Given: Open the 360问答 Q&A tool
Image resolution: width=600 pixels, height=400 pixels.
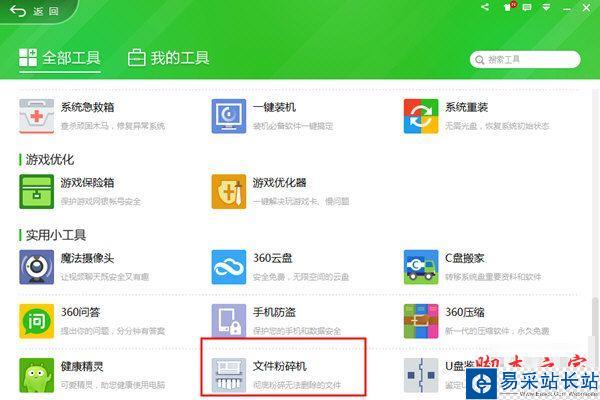Looking at the screenshot, I should click(x=37, y=321).
